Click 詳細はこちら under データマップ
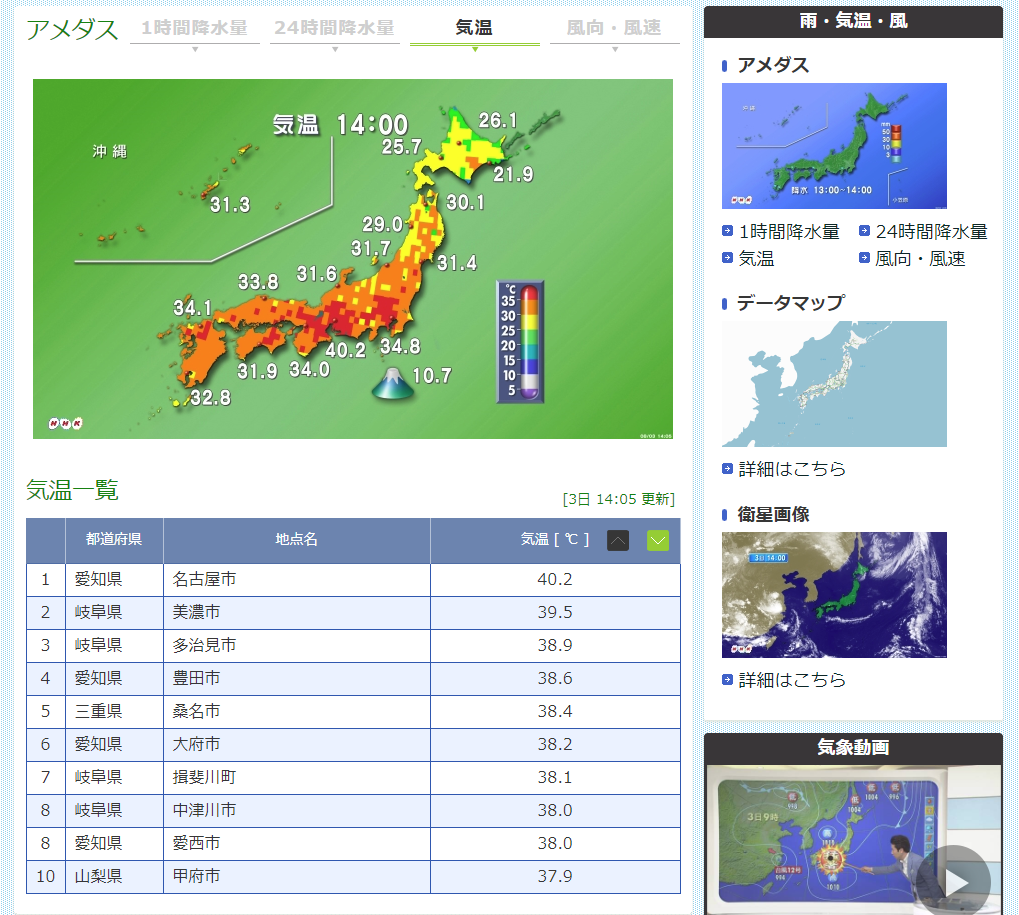This screenshot has height=915, width=1019. 792,469
